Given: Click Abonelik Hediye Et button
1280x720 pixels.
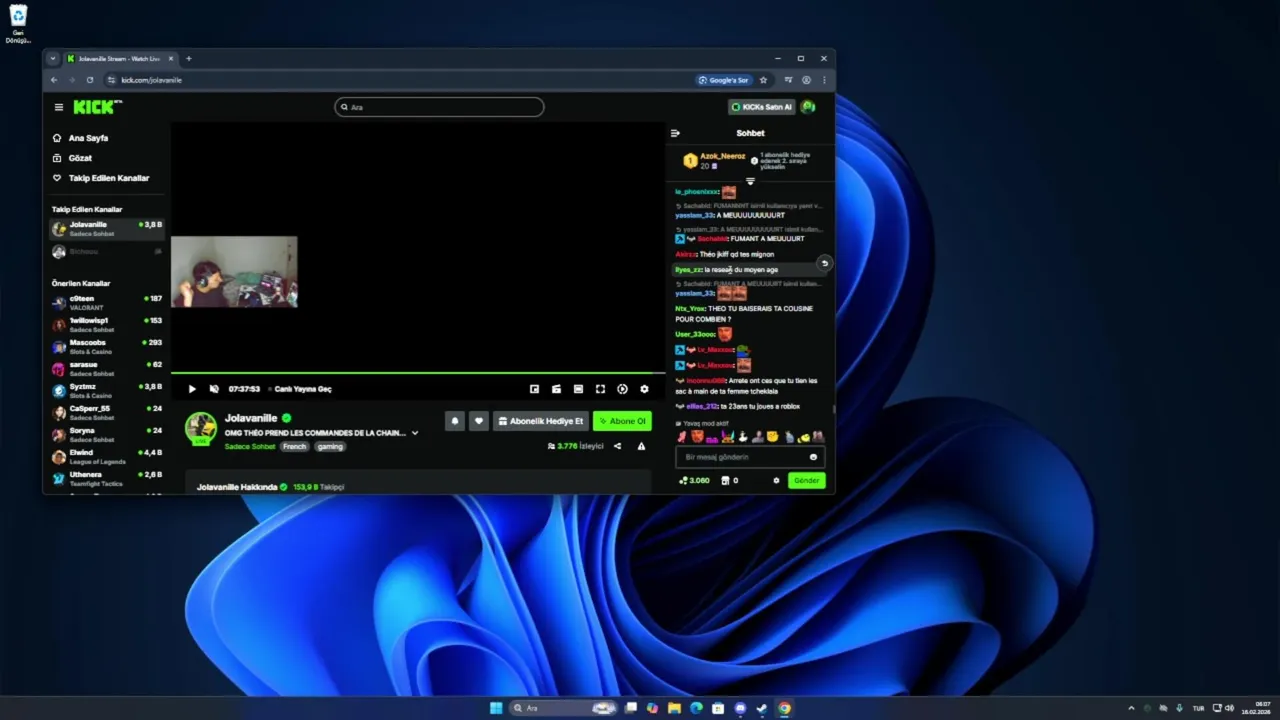Looking at the screenshot, I should (x=541, y=421).
